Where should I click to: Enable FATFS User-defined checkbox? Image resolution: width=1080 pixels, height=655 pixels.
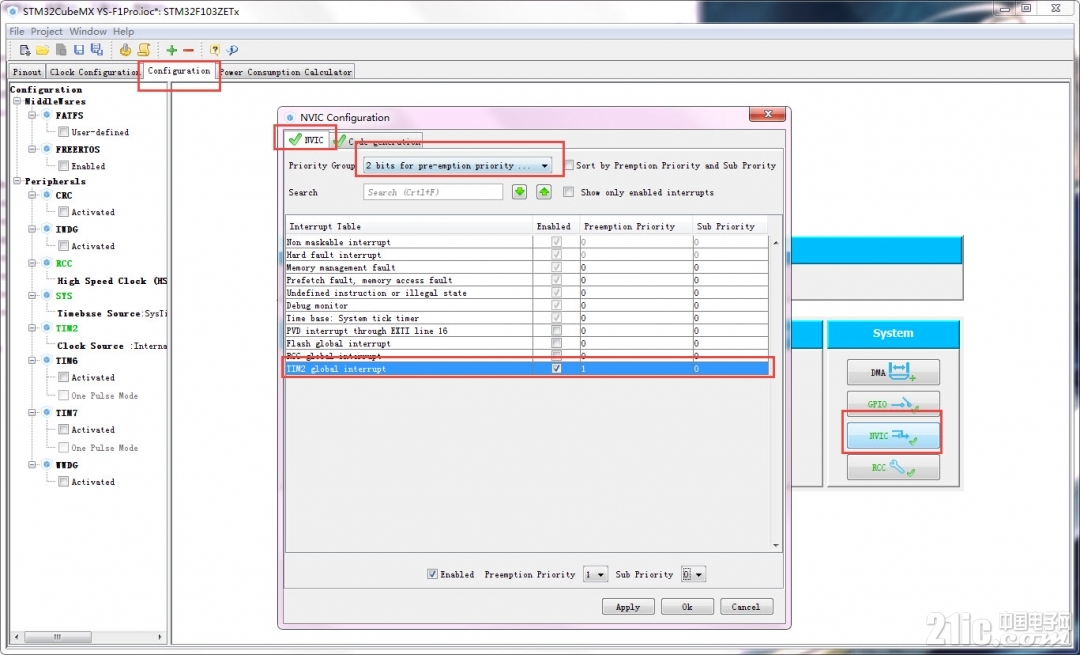click(63, 132)
